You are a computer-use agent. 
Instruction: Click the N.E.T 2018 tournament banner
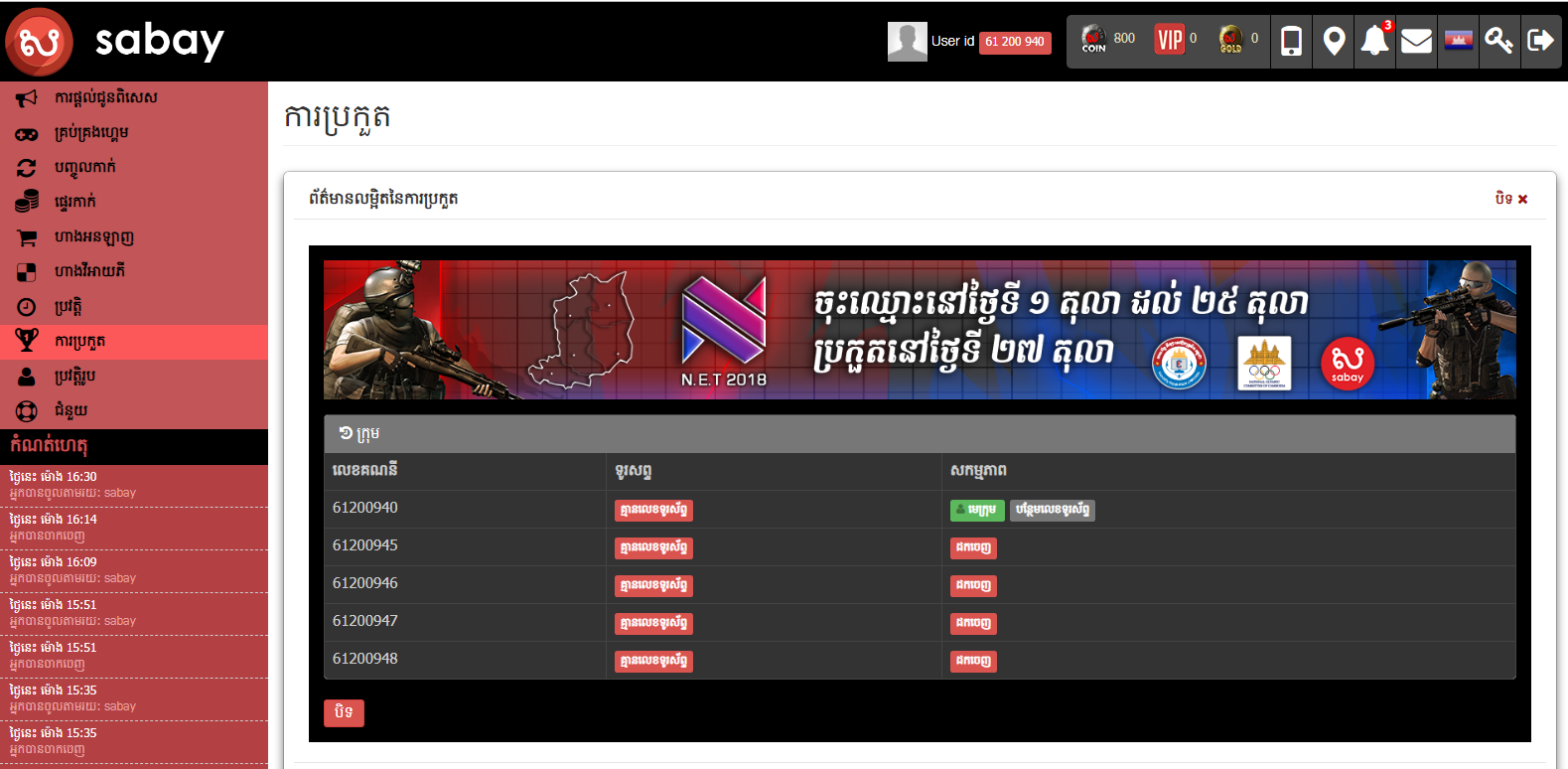click(920, 330)
